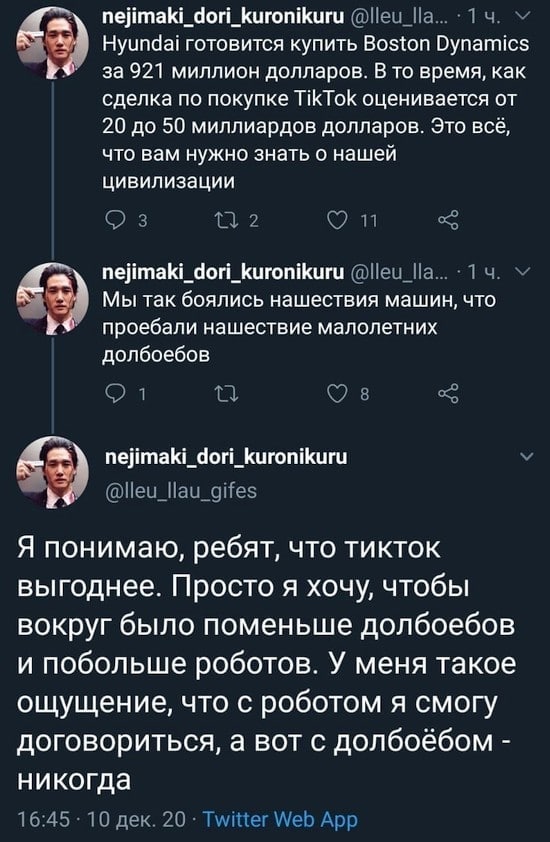Open options chevron on first tweet
The height and width of the screenshot is (842, 550).
523,18
